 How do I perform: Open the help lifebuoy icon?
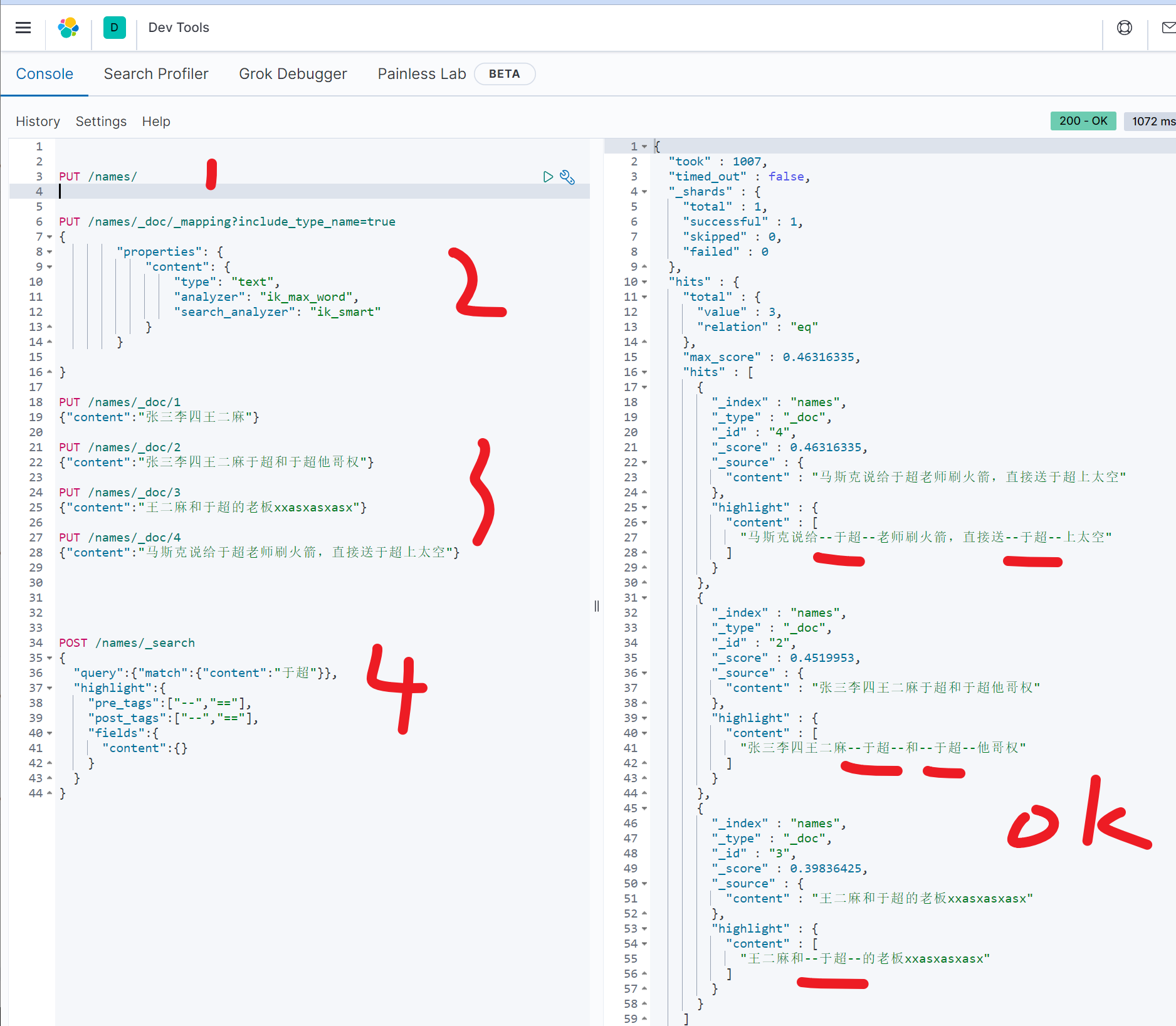tap(1125, 28)
